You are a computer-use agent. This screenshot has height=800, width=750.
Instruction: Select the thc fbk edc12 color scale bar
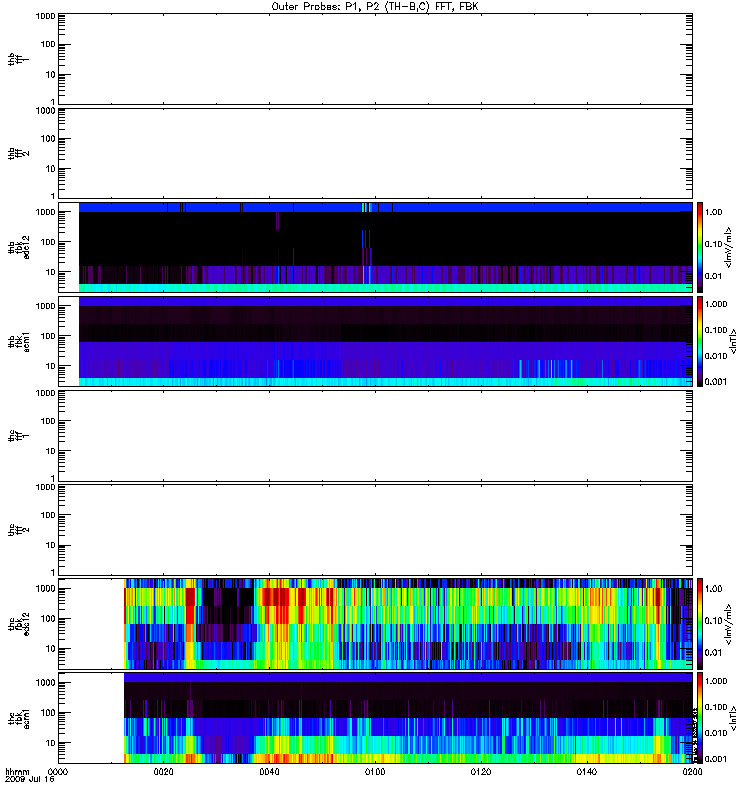(700, 623)
